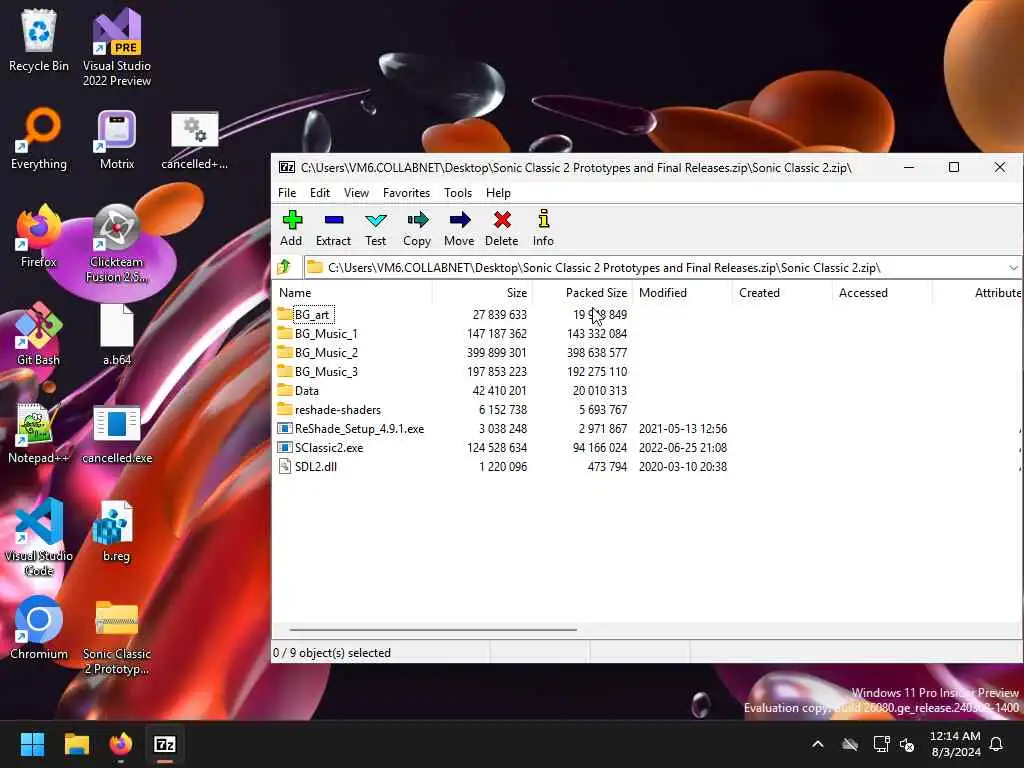Sort by the Size column header
Screen dimensions: 1024x768
[x=483, y=293]
